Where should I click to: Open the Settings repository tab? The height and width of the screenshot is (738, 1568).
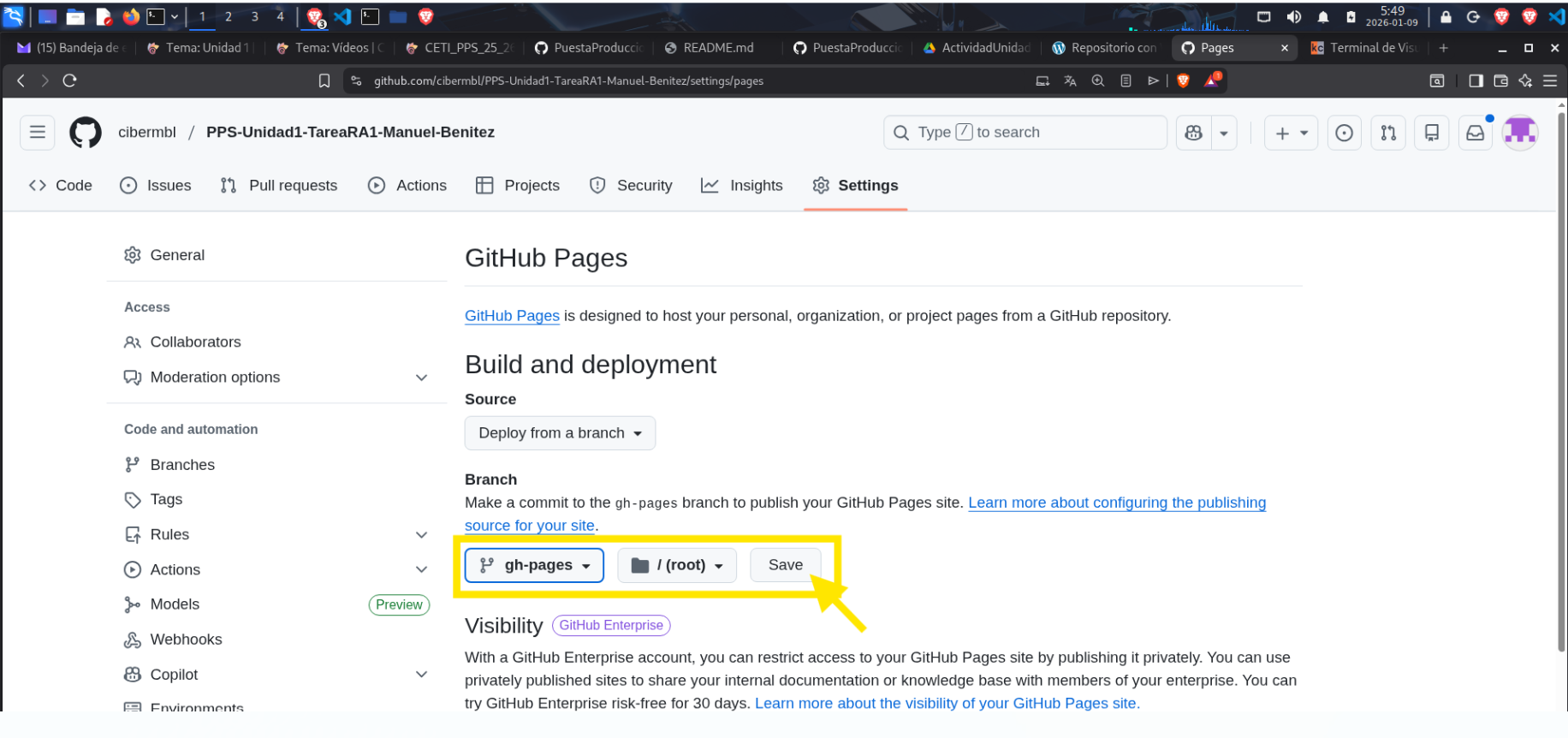click(856, 186)
